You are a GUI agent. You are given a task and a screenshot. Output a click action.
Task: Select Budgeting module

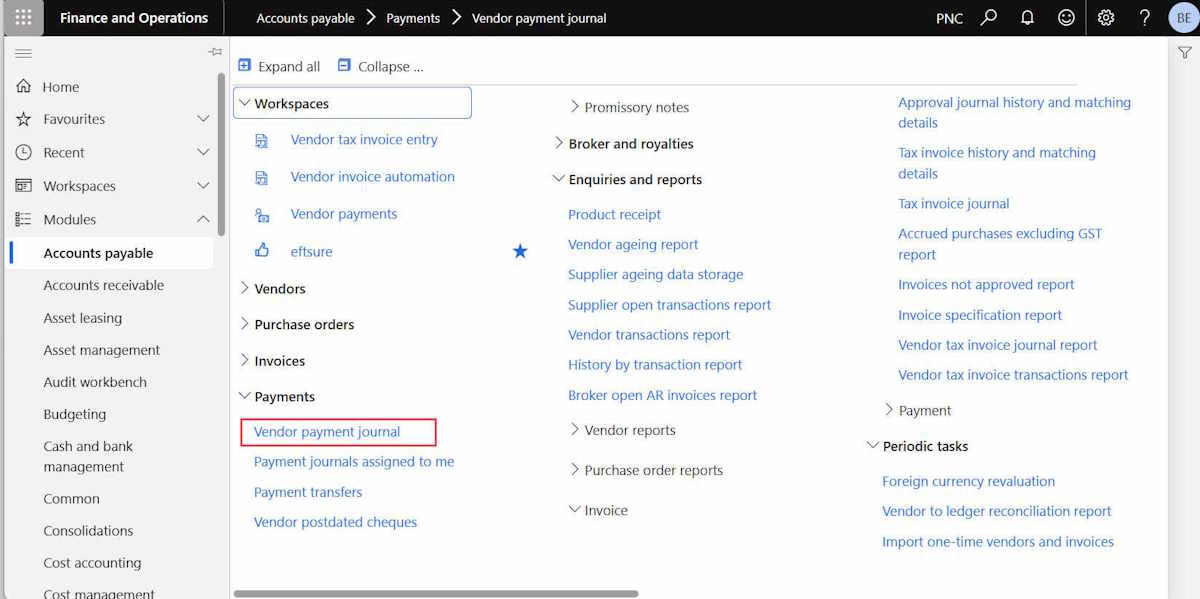pos(75,414)
